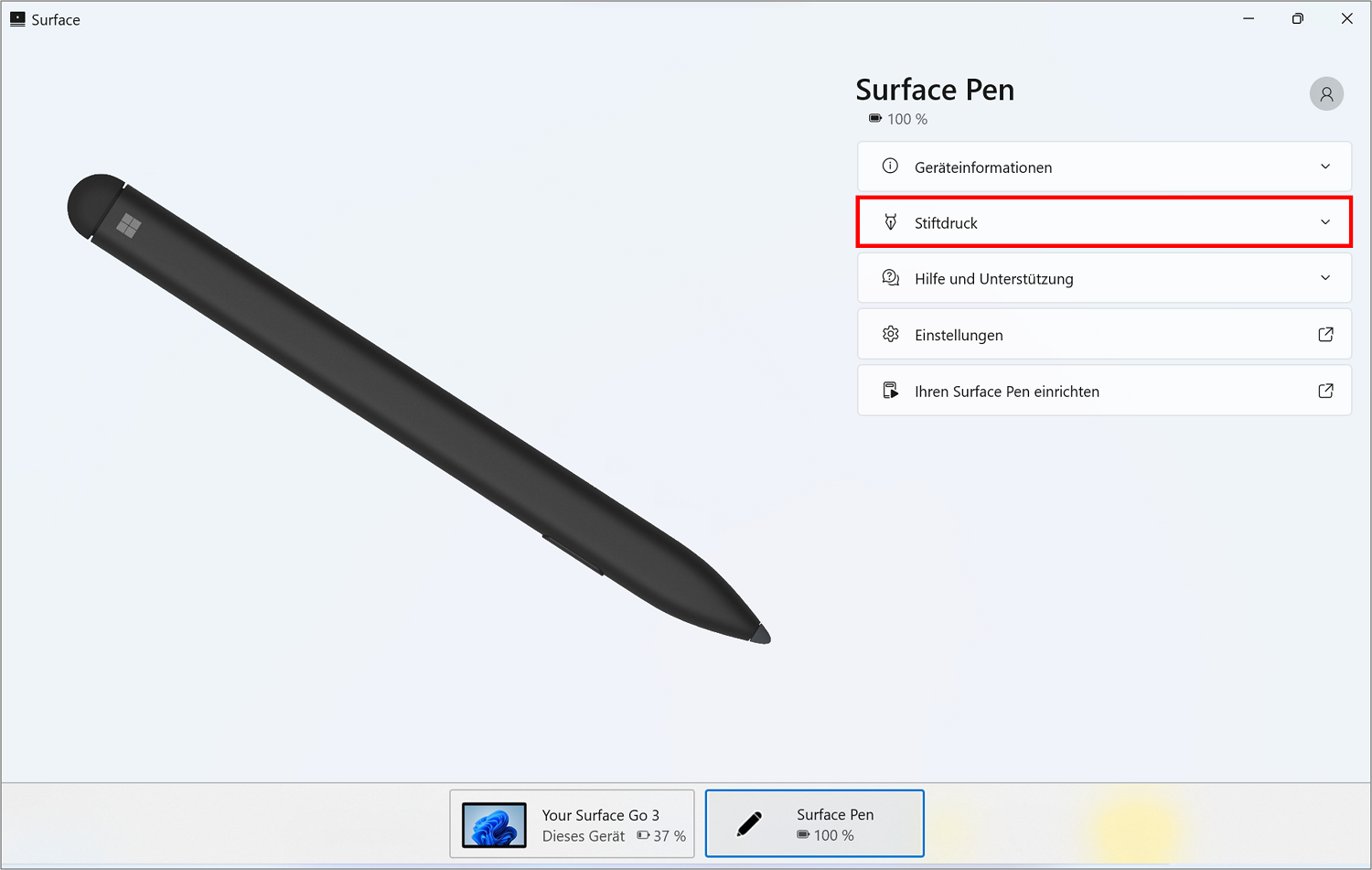Click the help chat icon beside Hilfe
This screenshot has height=870, width=1372.
[890, 278]
